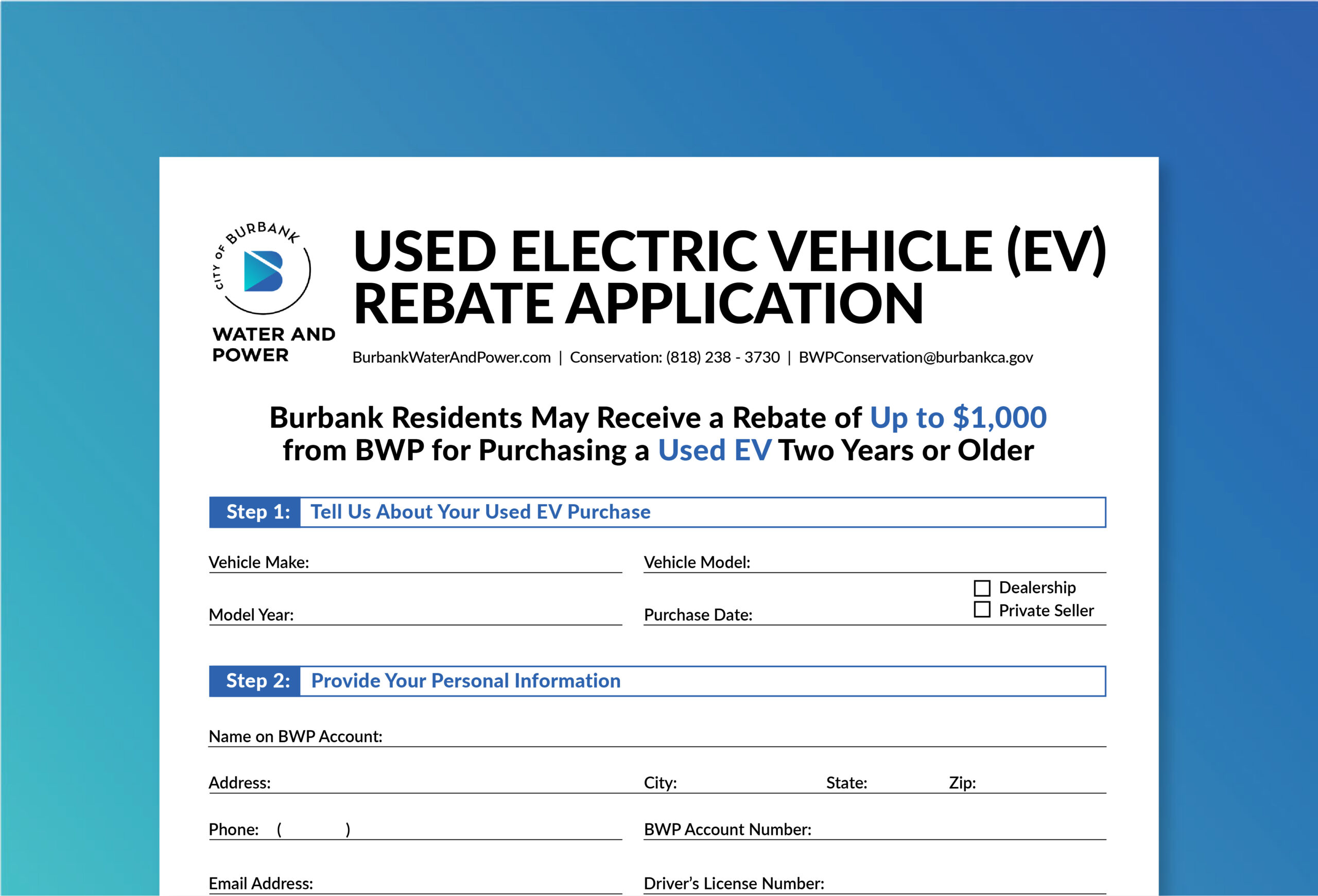
Task: Click 'Tell Us About Your Used EV Purchase' heading
Action: (480, 512)
